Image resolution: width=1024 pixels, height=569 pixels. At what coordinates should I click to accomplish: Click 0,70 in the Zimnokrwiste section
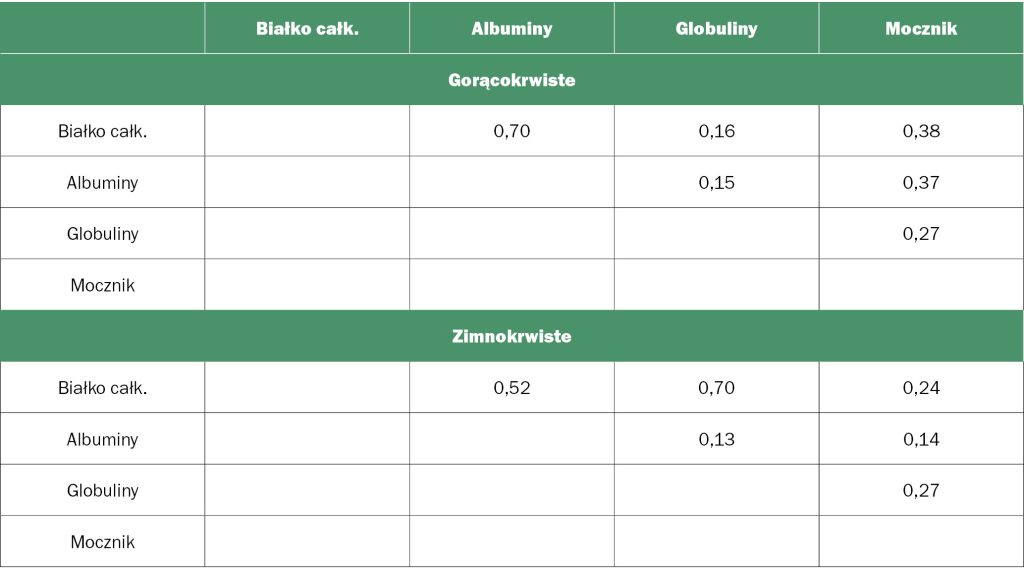pos(716,388)
